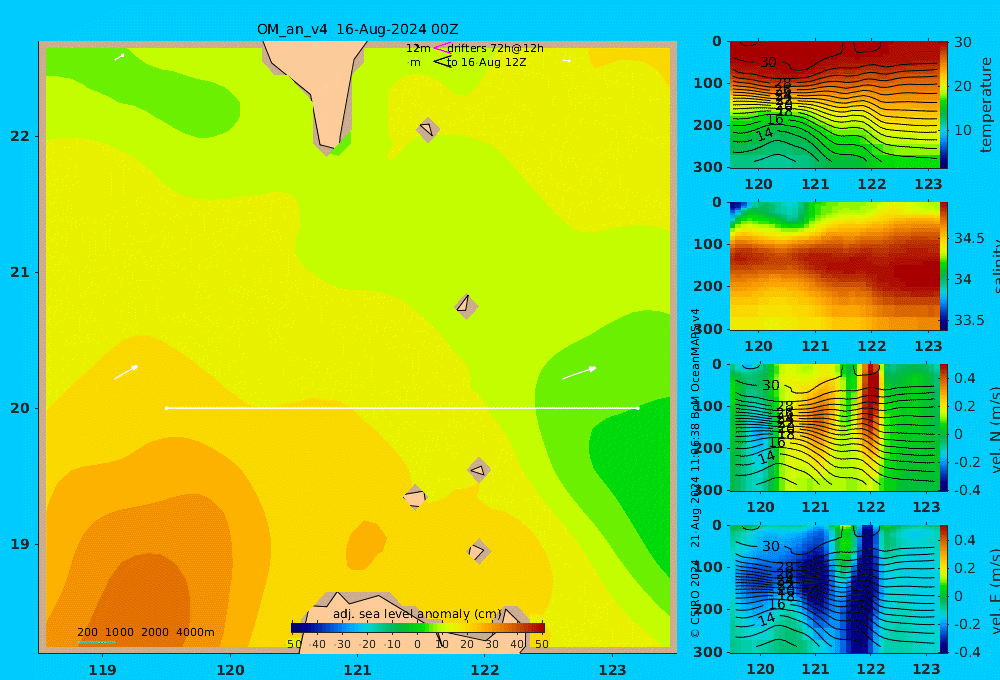Click the '34.5' tick on salinity colour bar
This screenshot has height=680, width=1000.
click(969, 238)
